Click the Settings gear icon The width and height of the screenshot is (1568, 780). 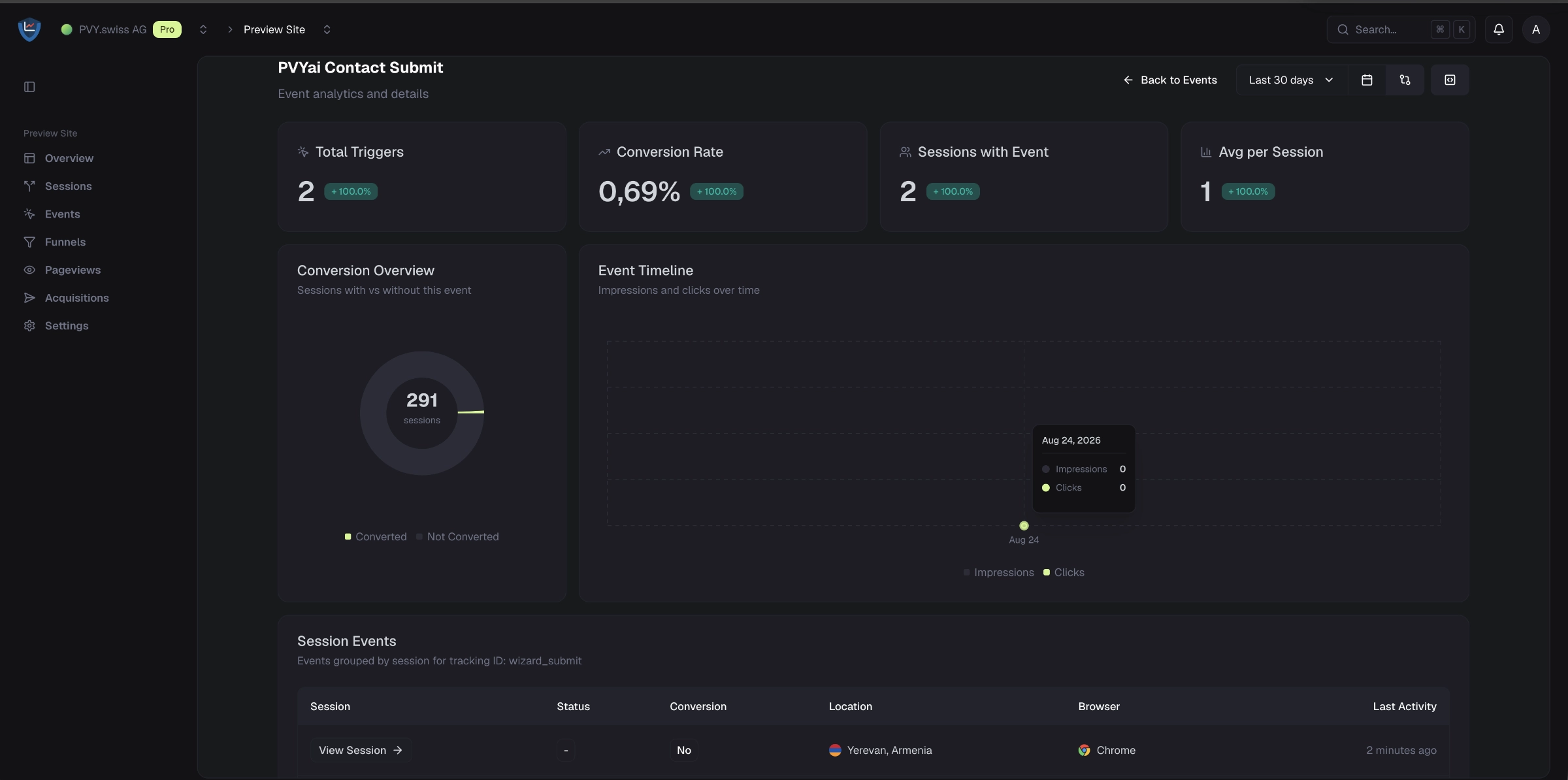pos(29,325)
